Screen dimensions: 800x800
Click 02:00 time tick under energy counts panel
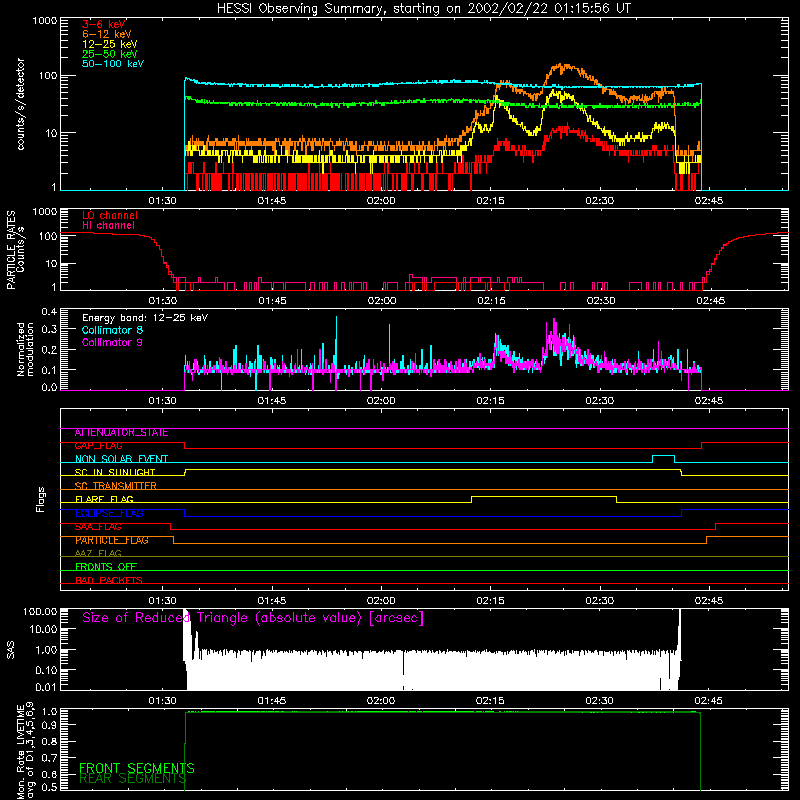[381, 201]
